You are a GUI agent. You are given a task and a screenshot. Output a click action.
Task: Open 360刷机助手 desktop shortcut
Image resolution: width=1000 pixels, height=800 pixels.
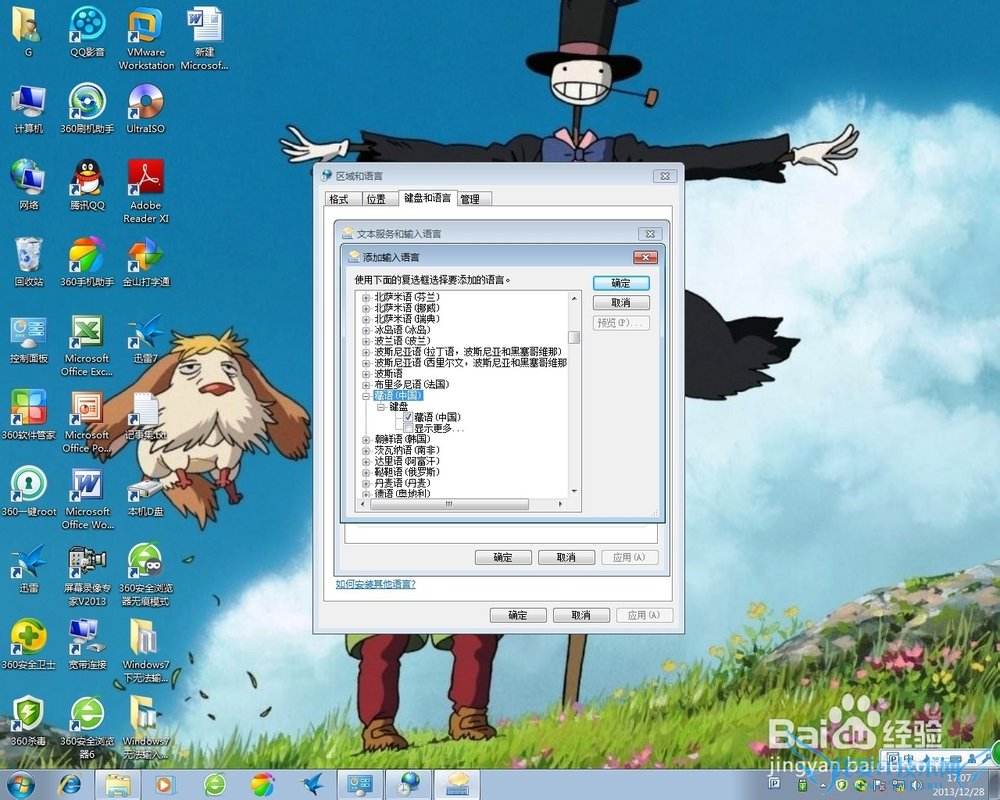coord(87,107)
